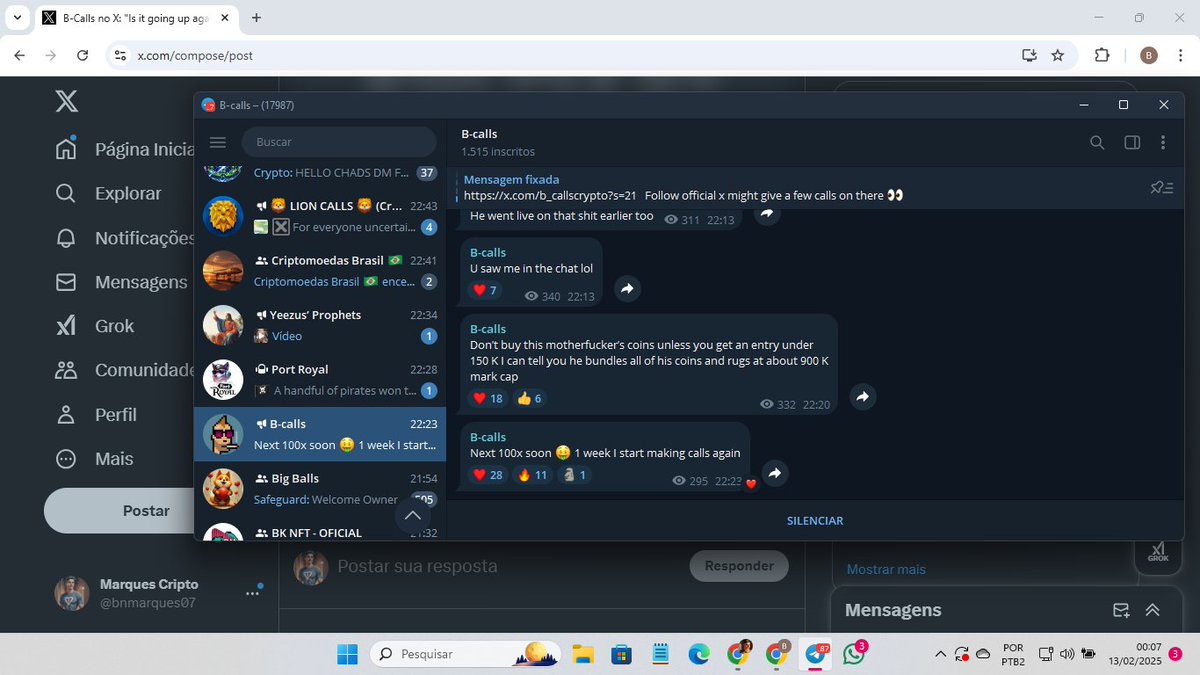Click the heart reaction with 28

coord(488,475)
